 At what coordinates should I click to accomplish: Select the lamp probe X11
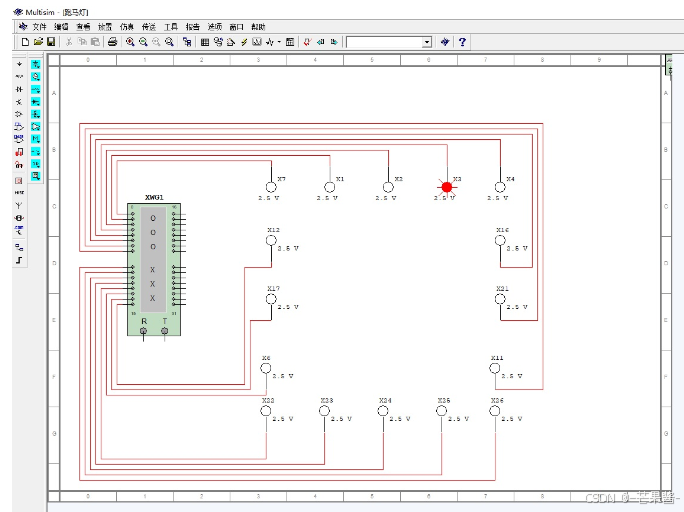[495, 368]
